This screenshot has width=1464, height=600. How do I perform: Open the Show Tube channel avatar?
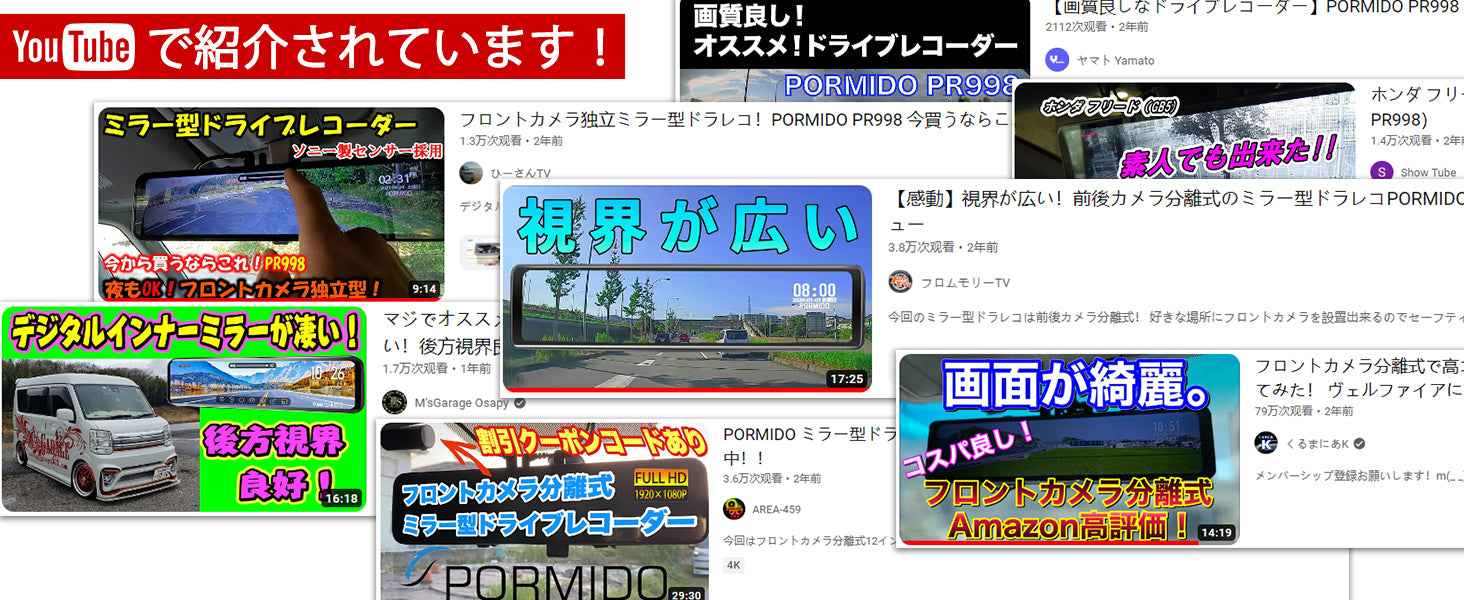coord(1382,172)
